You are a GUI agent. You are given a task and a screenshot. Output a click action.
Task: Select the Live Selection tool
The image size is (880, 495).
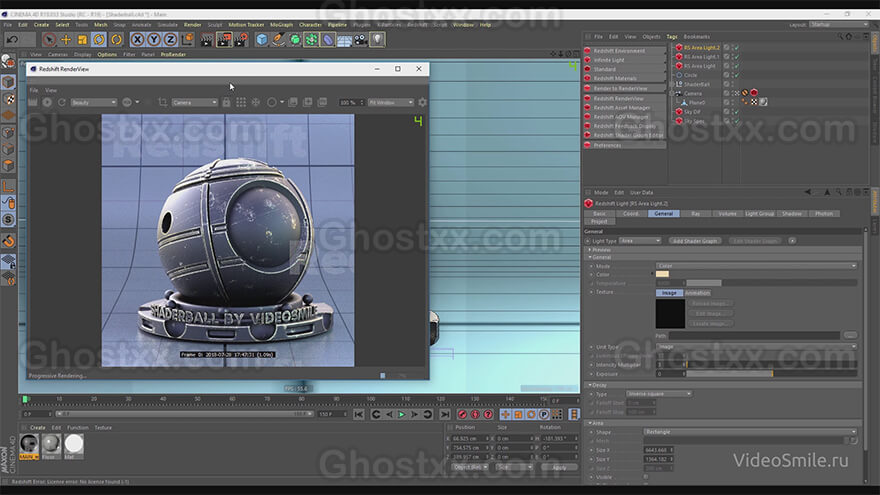point(49,39)
